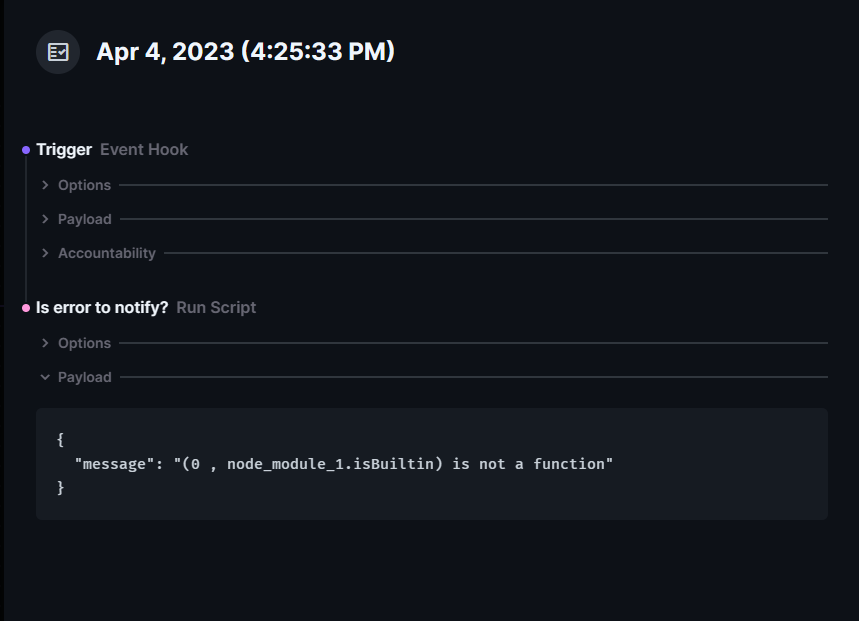
Task: Click the pink status dot beside Is error to notify?
Action: (x=23, y=307)
